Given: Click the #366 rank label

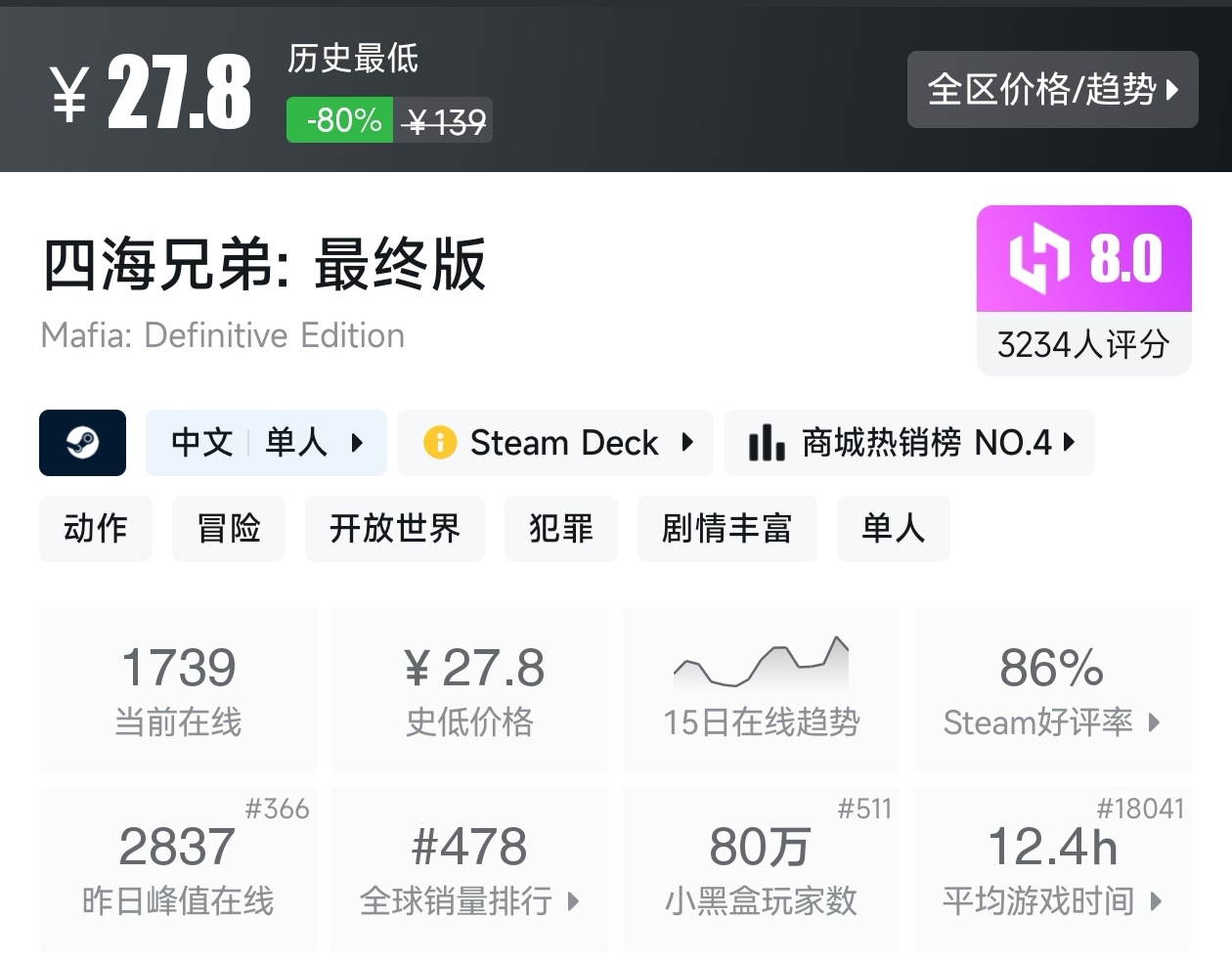Looking at the screenshot, I should (x=277, y=809).
